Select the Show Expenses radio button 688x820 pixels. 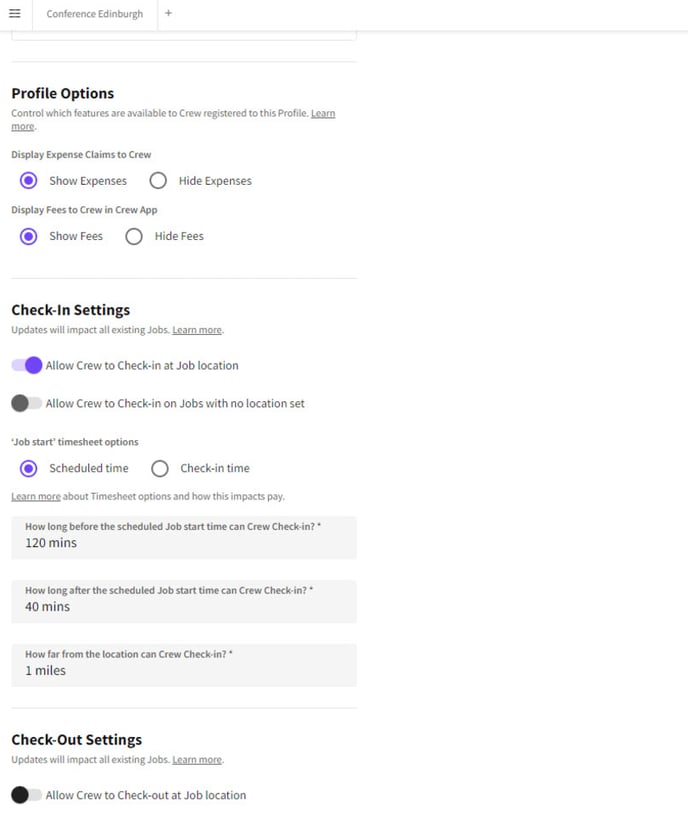click(29, 181)
